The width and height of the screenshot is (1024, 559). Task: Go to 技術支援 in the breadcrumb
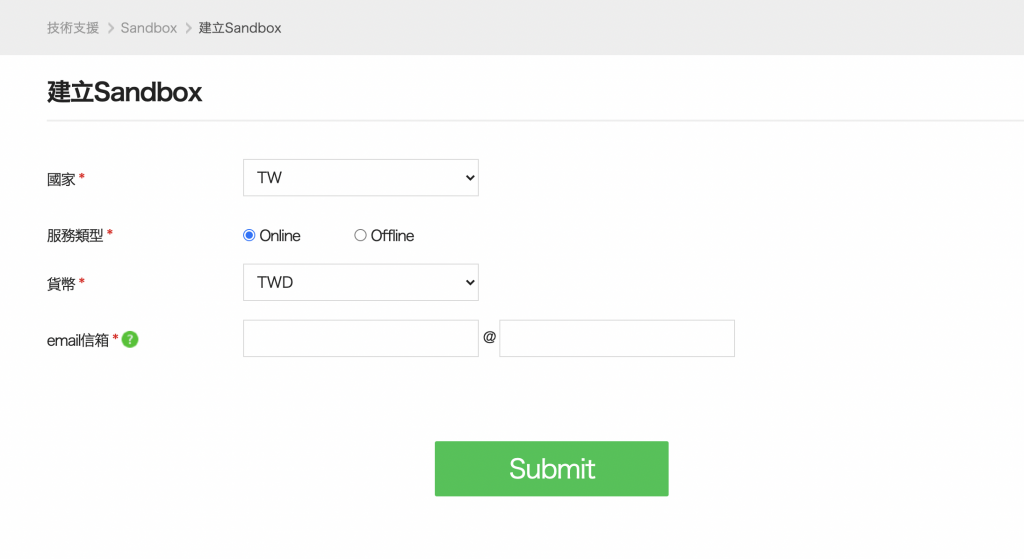coord(73,28)
